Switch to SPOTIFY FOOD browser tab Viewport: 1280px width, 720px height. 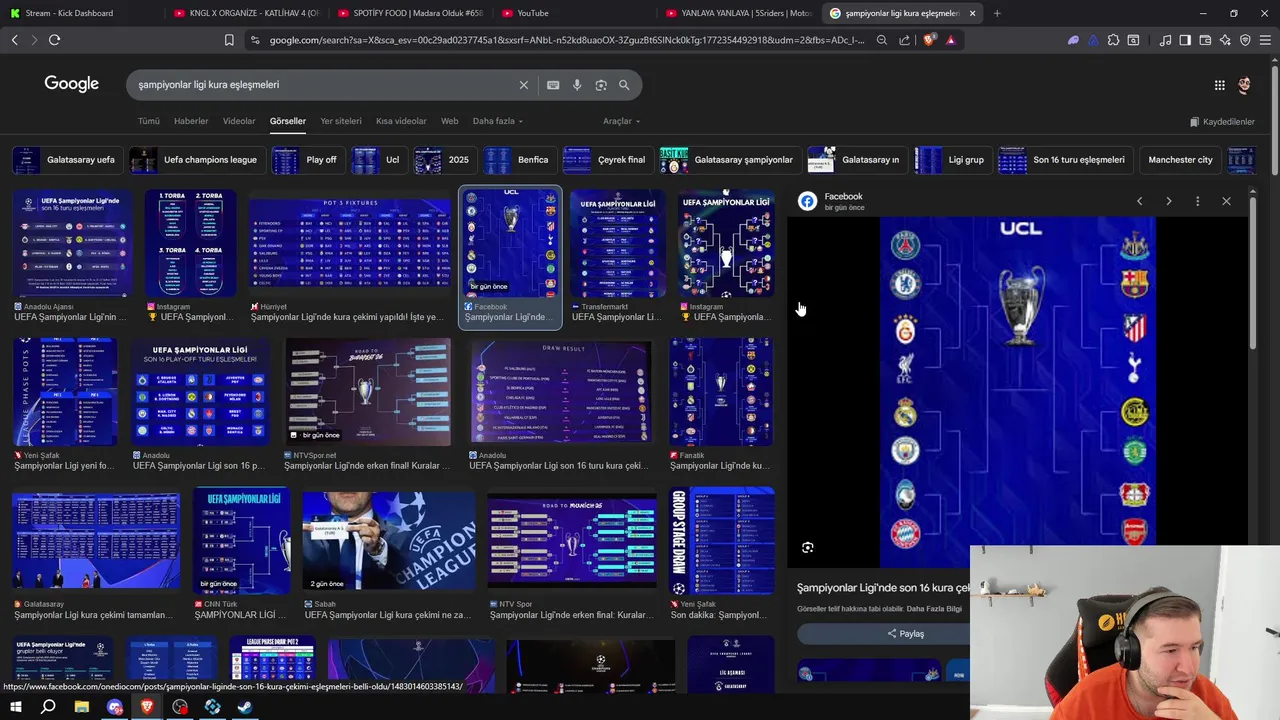click(410, 13)
